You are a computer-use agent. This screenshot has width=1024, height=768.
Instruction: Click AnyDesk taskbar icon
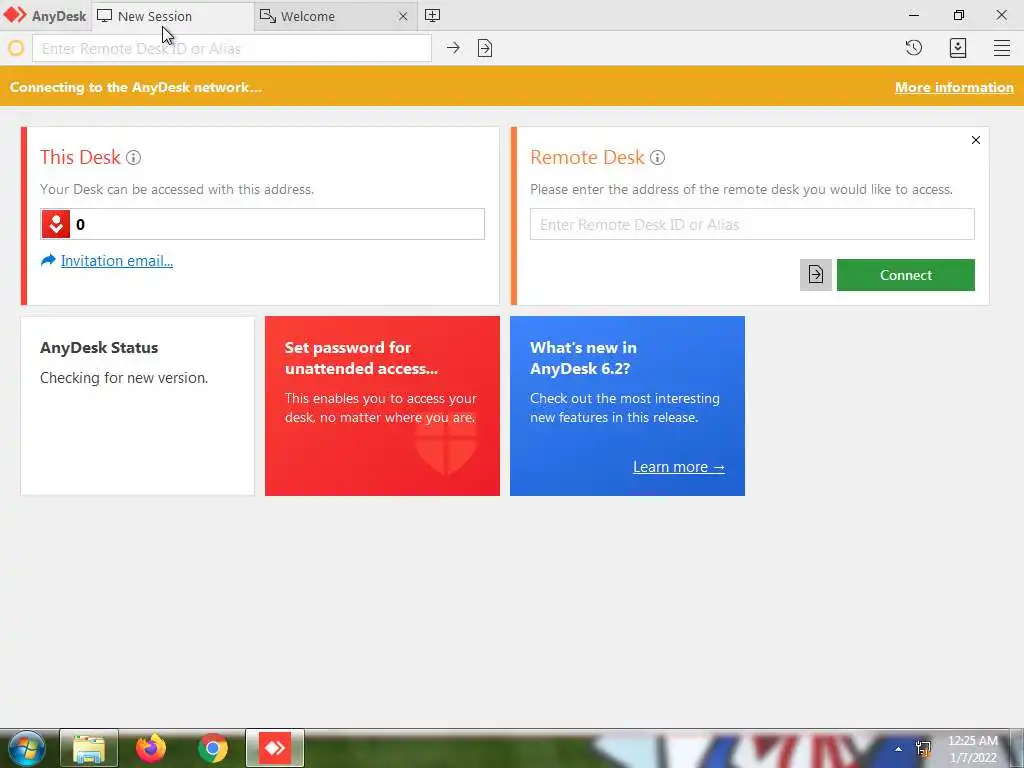pos(275,748)
